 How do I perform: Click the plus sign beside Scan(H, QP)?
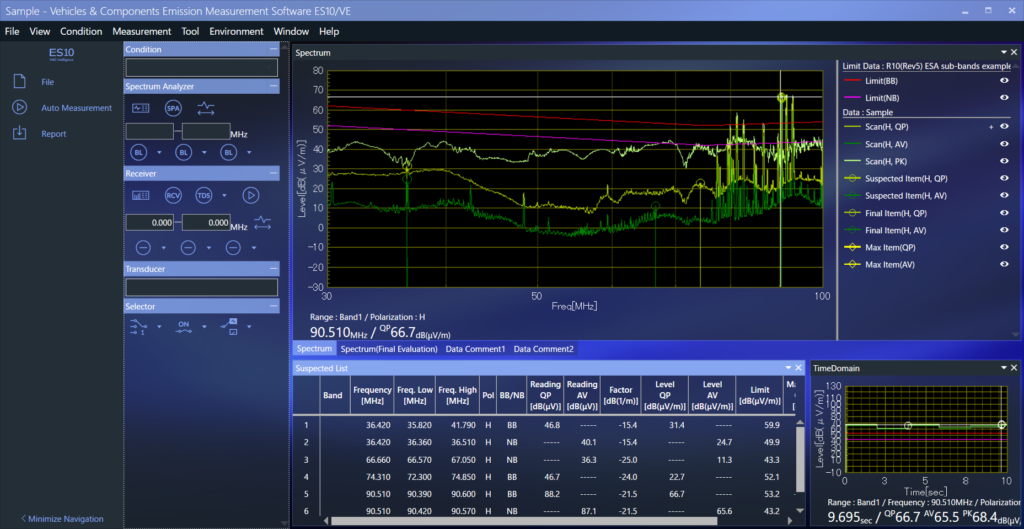[x=991, y=127]
